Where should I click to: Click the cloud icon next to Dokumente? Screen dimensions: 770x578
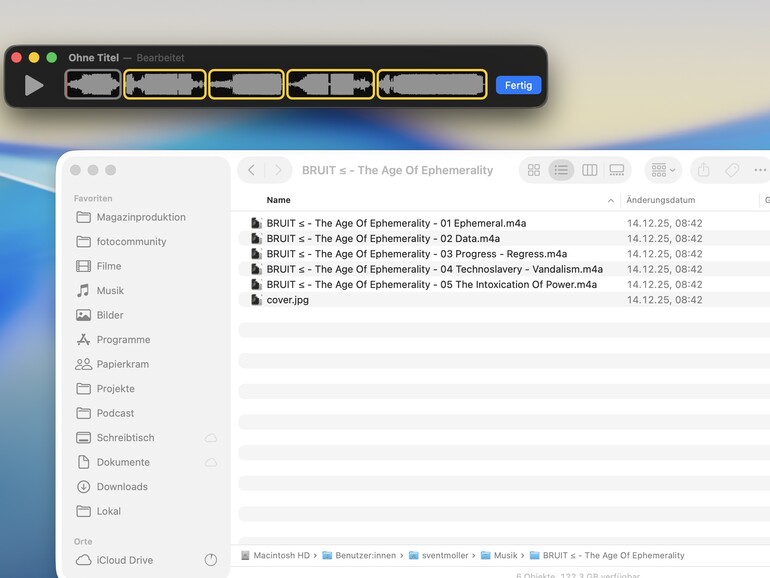pyautogui.click(x=211, y=462)
